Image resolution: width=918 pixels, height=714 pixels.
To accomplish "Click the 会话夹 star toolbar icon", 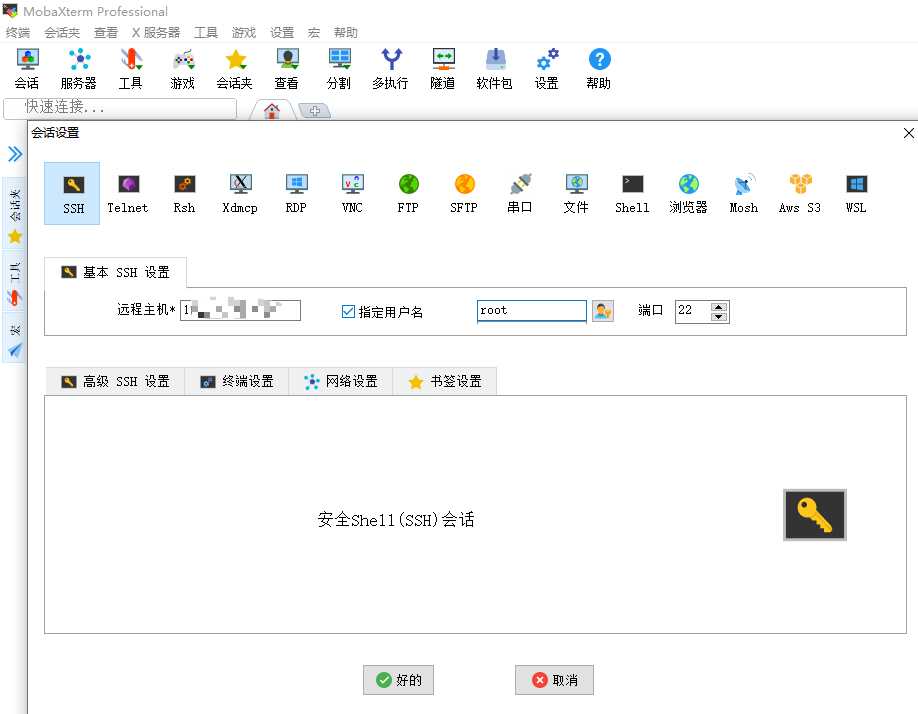I will (x=235, y=69).
